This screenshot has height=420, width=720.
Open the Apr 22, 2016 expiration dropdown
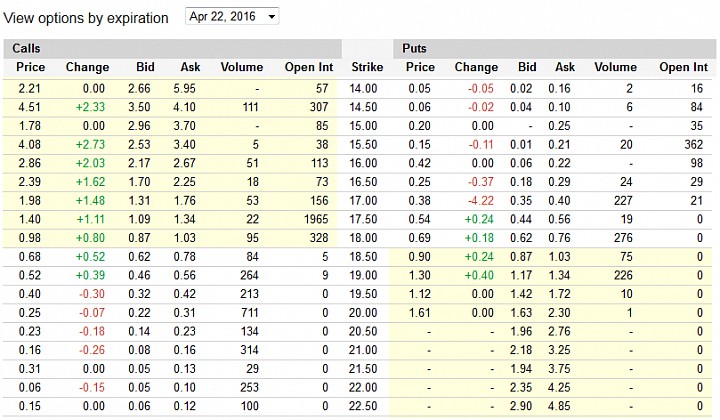(232, 17)
